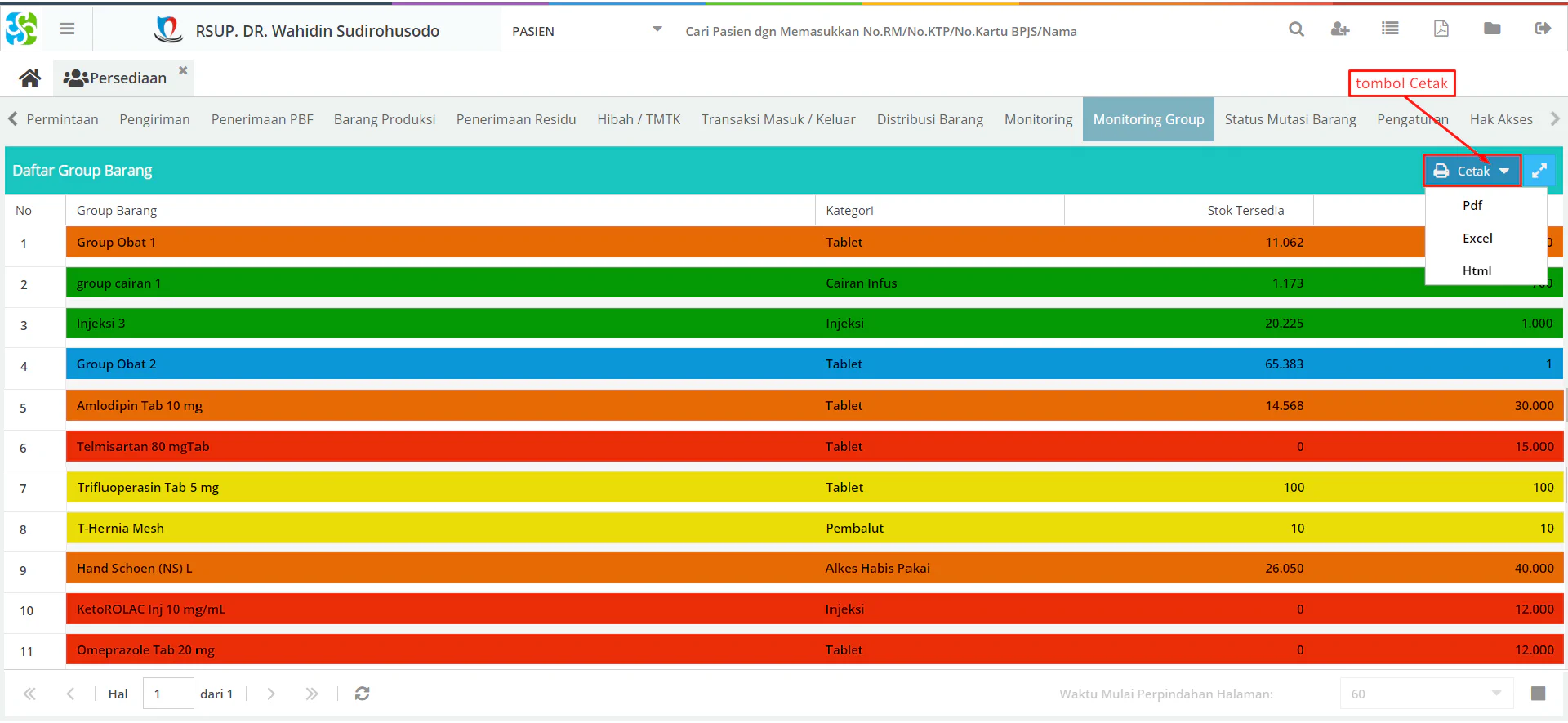Viewport: 1568px width, 723px height.
Task: Choose Excel from the Cetak menu
Action: pyautogui.click(x=1477, y=238)
